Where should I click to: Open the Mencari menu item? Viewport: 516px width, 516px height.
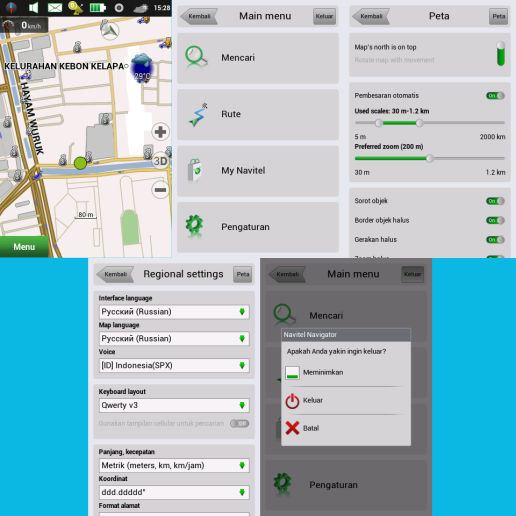[x=258, y=58]
